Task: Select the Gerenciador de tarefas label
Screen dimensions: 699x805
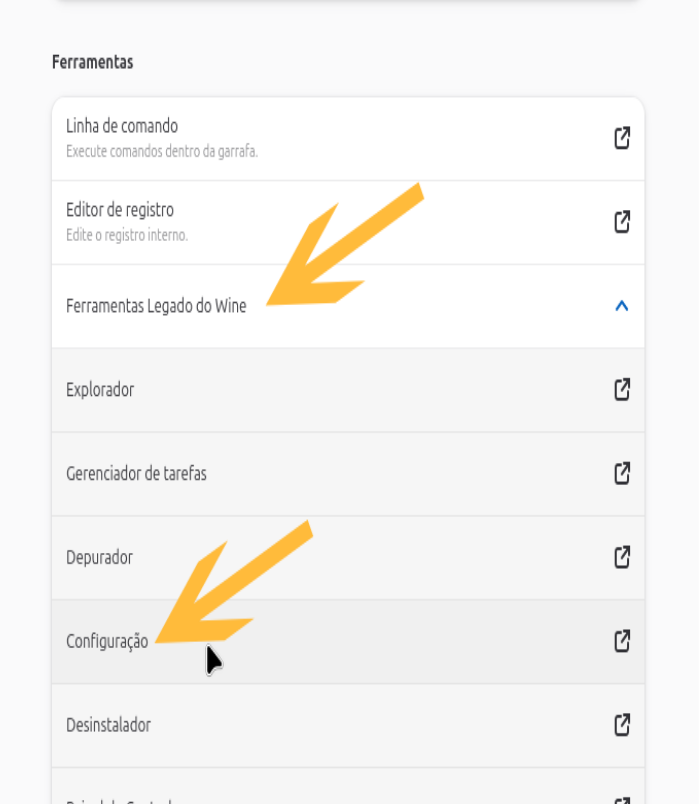Action: point(136,473)
